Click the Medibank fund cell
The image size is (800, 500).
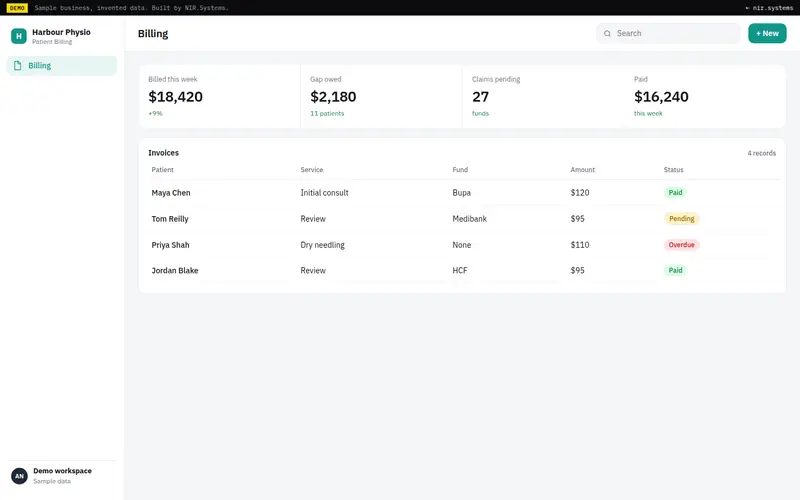tap(469, 219)
